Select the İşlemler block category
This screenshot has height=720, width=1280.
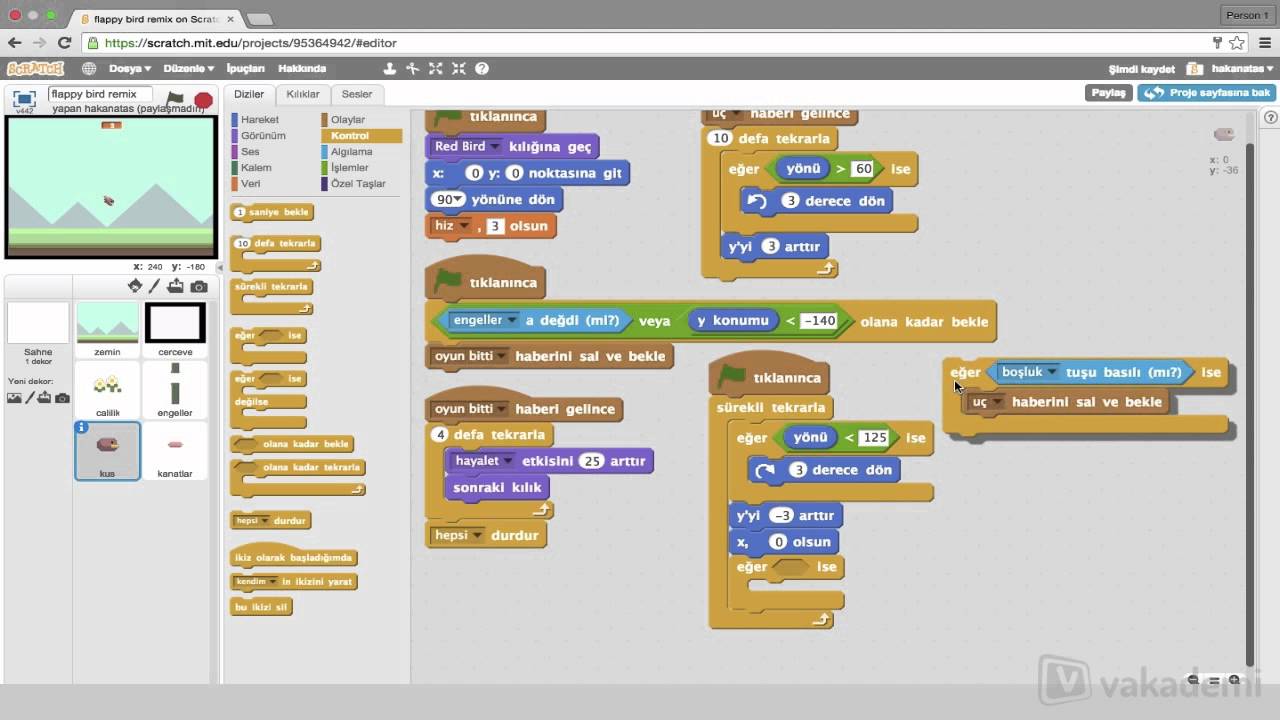pyautogui.click(x=350, y=168)
